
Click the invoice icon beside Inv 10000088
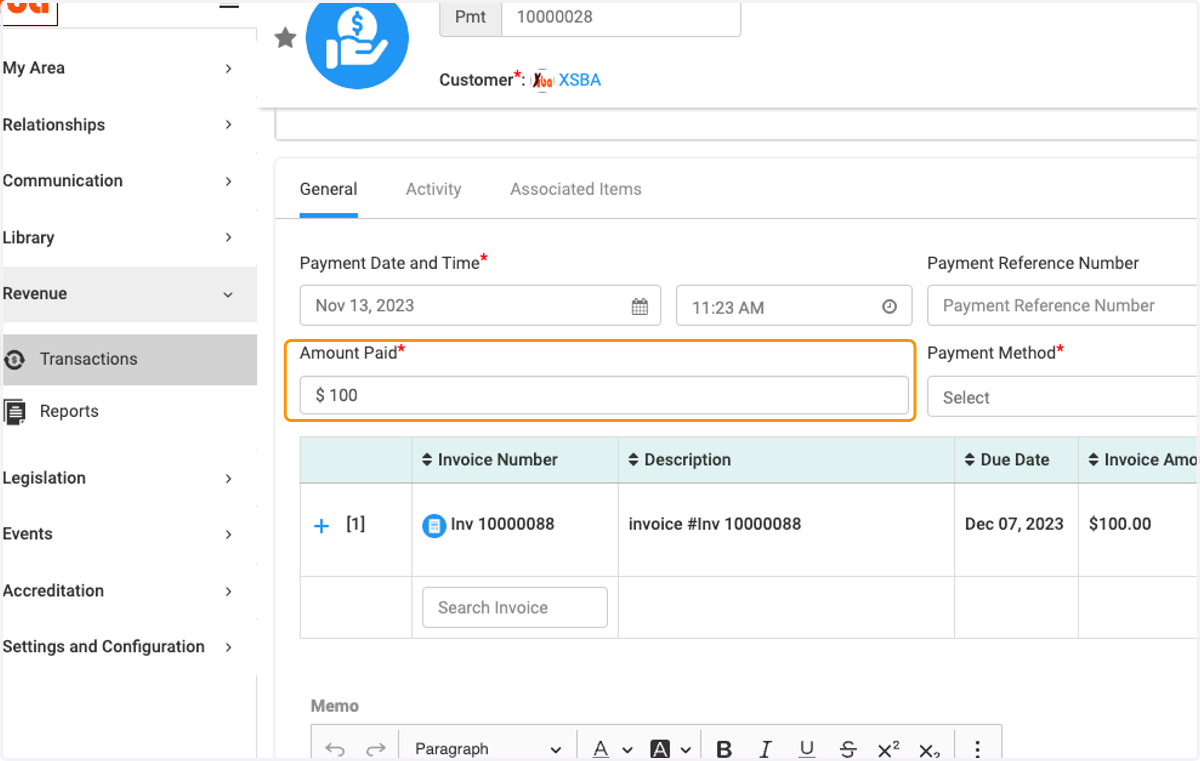point(434,525)
